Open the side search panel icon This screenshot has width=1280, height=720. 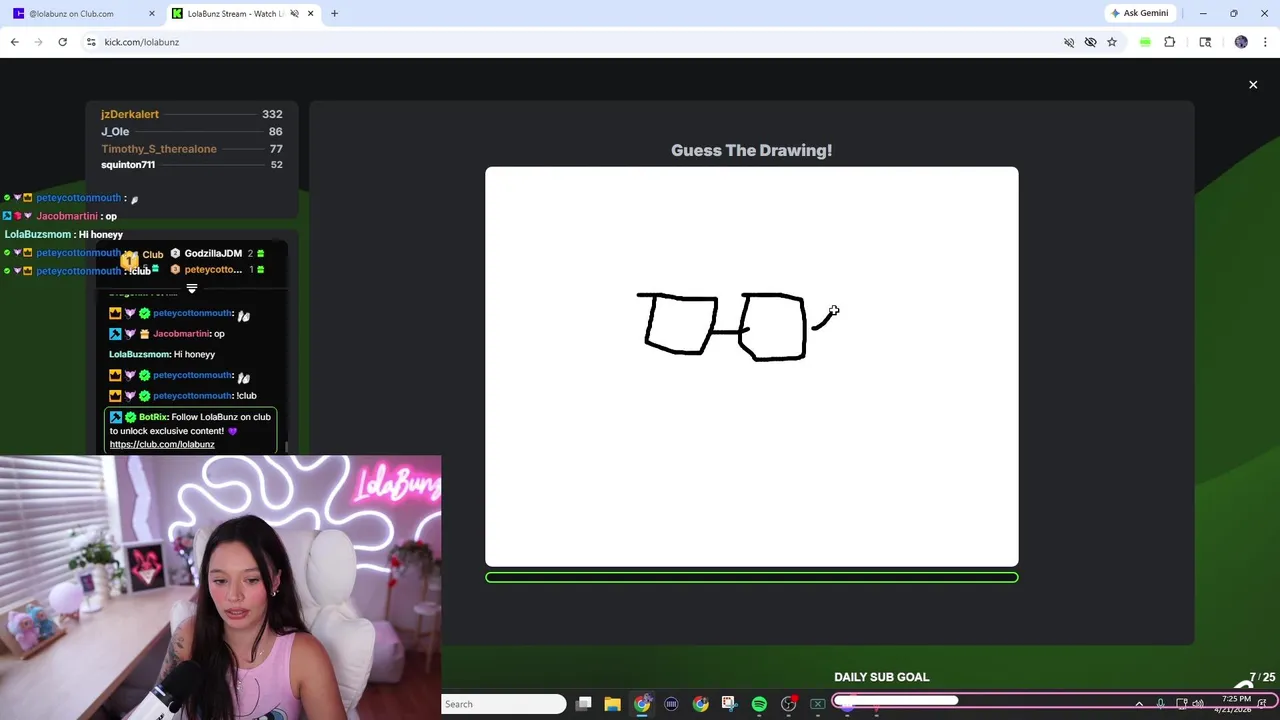(1205, 42)
